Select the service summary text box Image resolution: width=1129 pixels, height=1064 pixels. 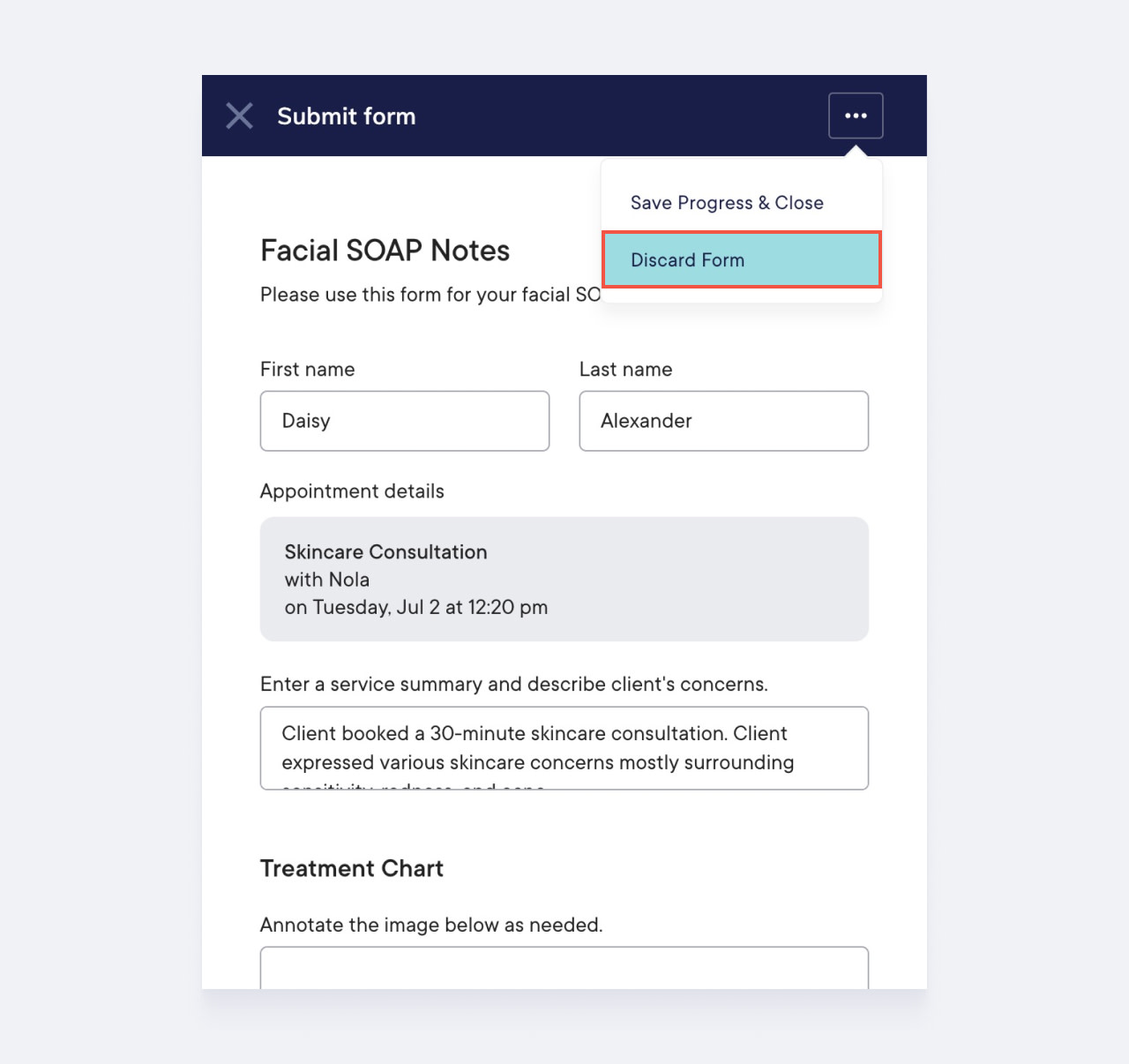click(564, 748)
